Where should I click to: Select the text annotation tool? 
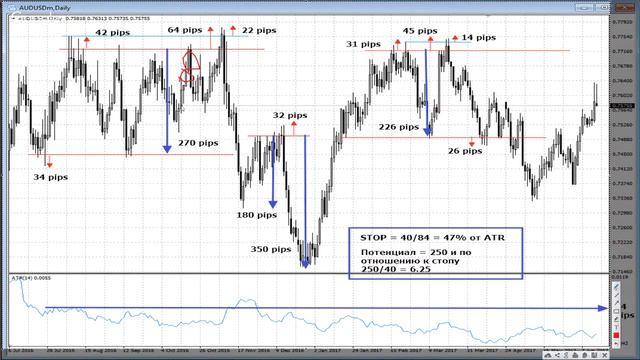coord(616,327)
